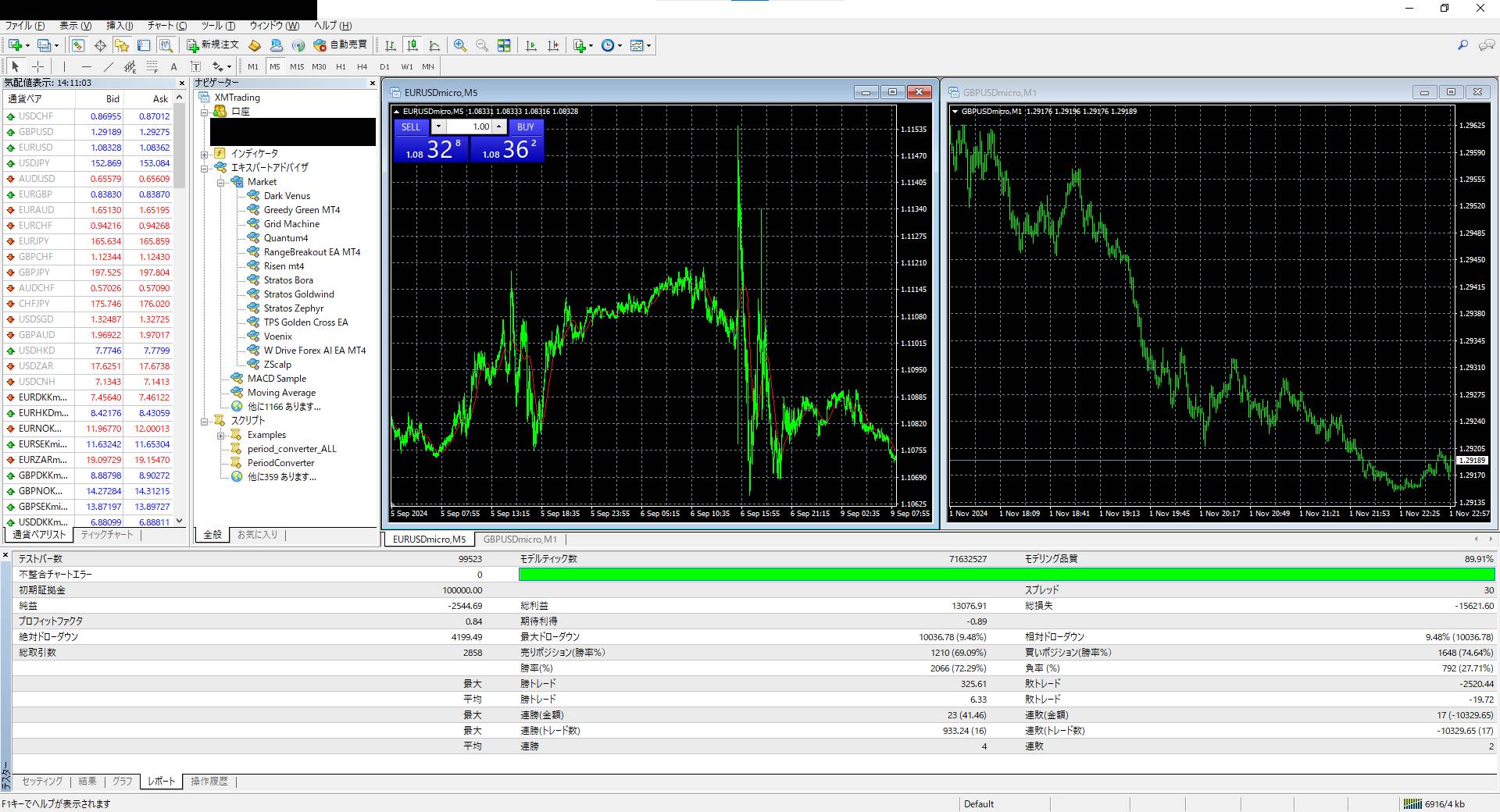Switch timeframe to M1
Screen dimensions: 1500x812
pos(253,66)
